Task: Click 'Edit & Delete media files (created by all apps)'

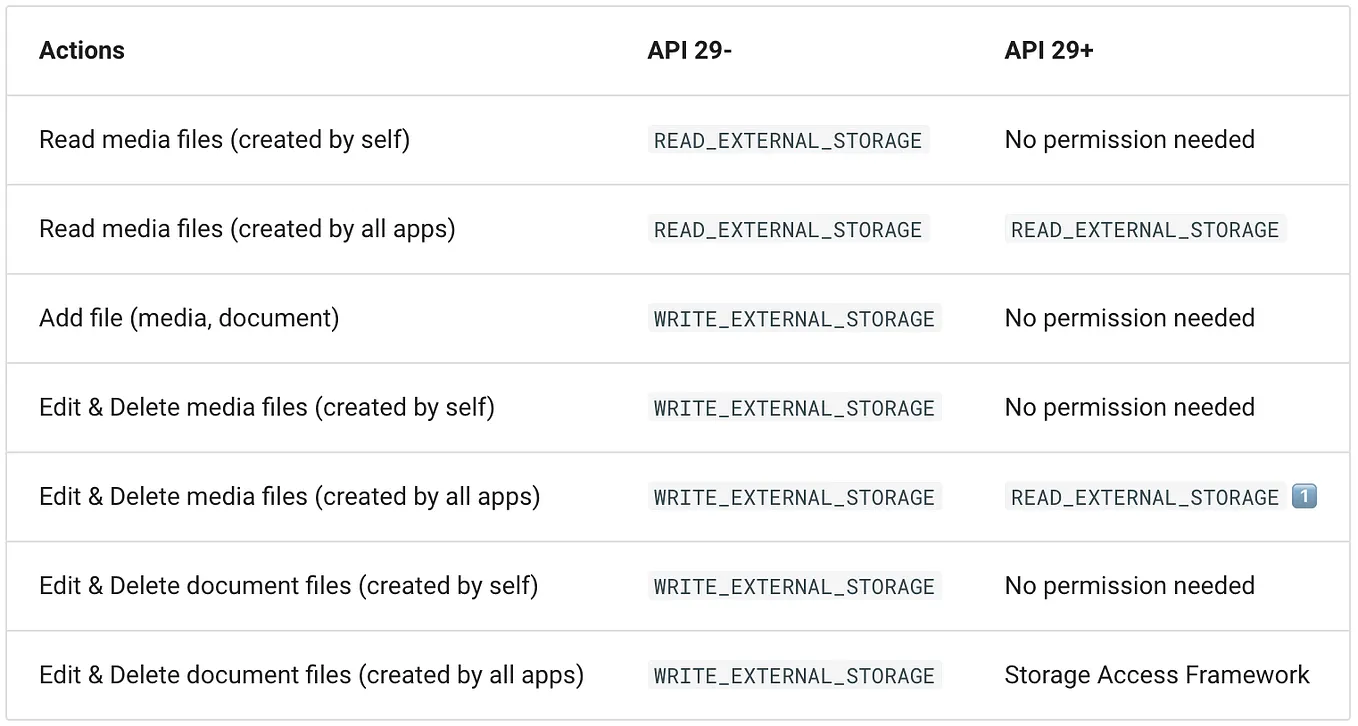Action: click(x=290, y=496)
